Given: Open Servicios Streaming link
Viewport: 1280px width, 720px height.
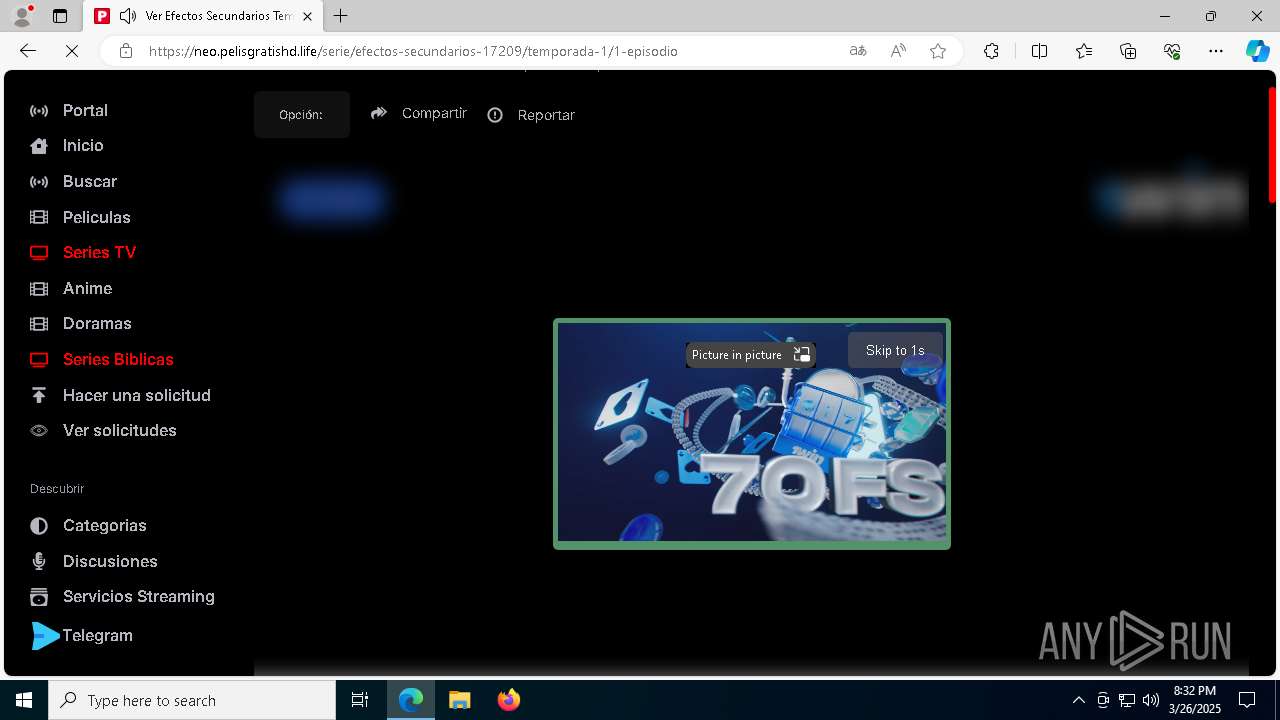Looking at the screenshot, I should [139, 596].
